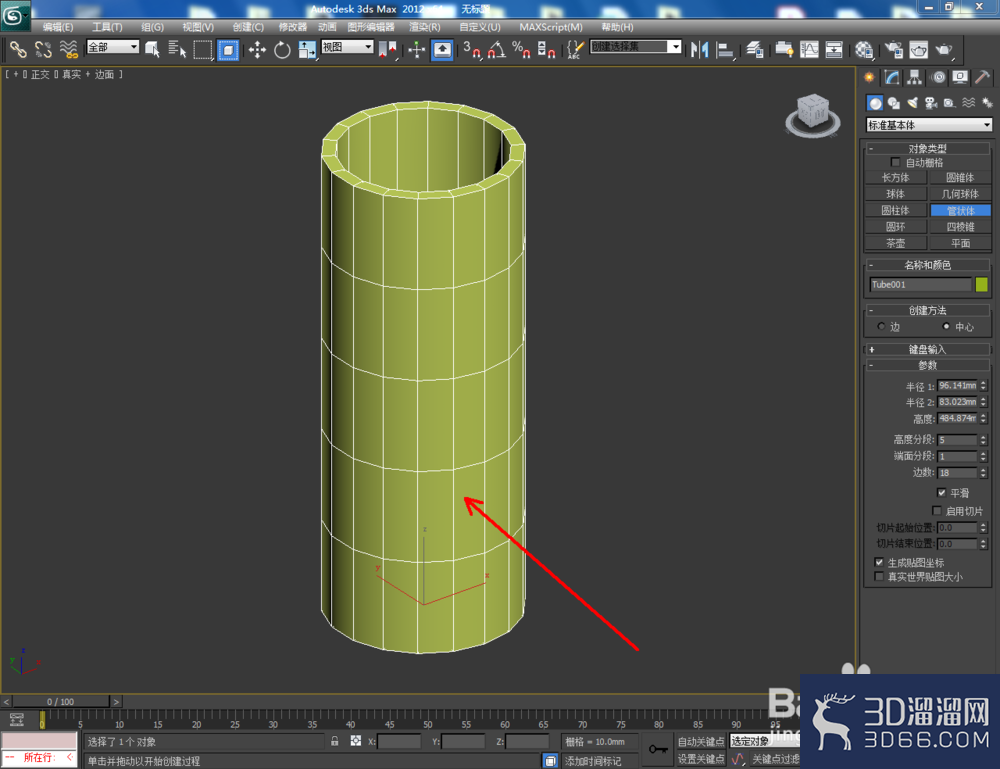Enable the 启用切片 checkbox
The height and width of the screenshot is (769, 1000).
[x=937, y=510]
